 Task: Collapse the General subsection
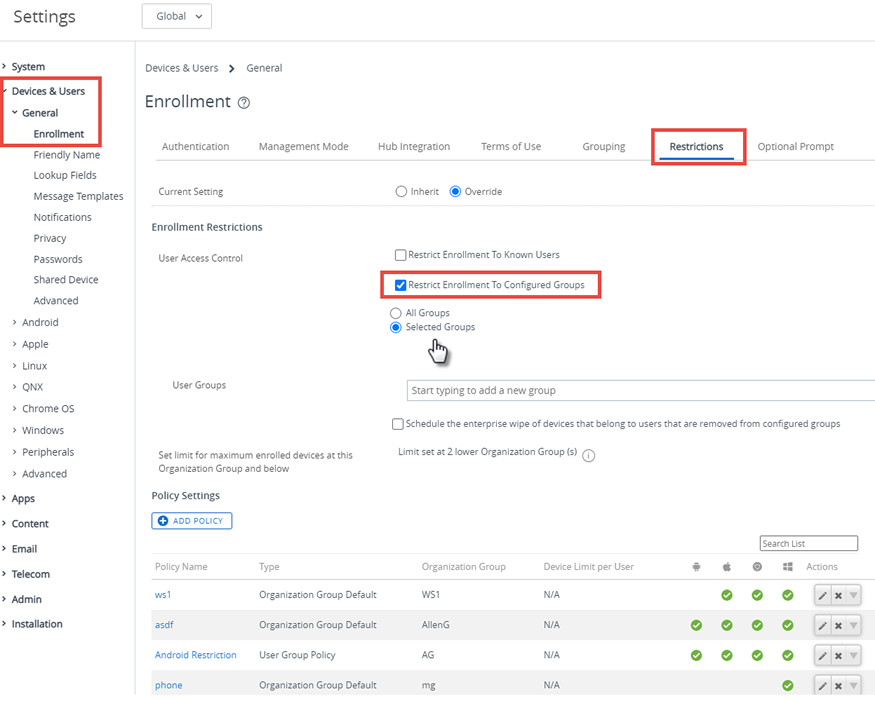tap(15, 112)
